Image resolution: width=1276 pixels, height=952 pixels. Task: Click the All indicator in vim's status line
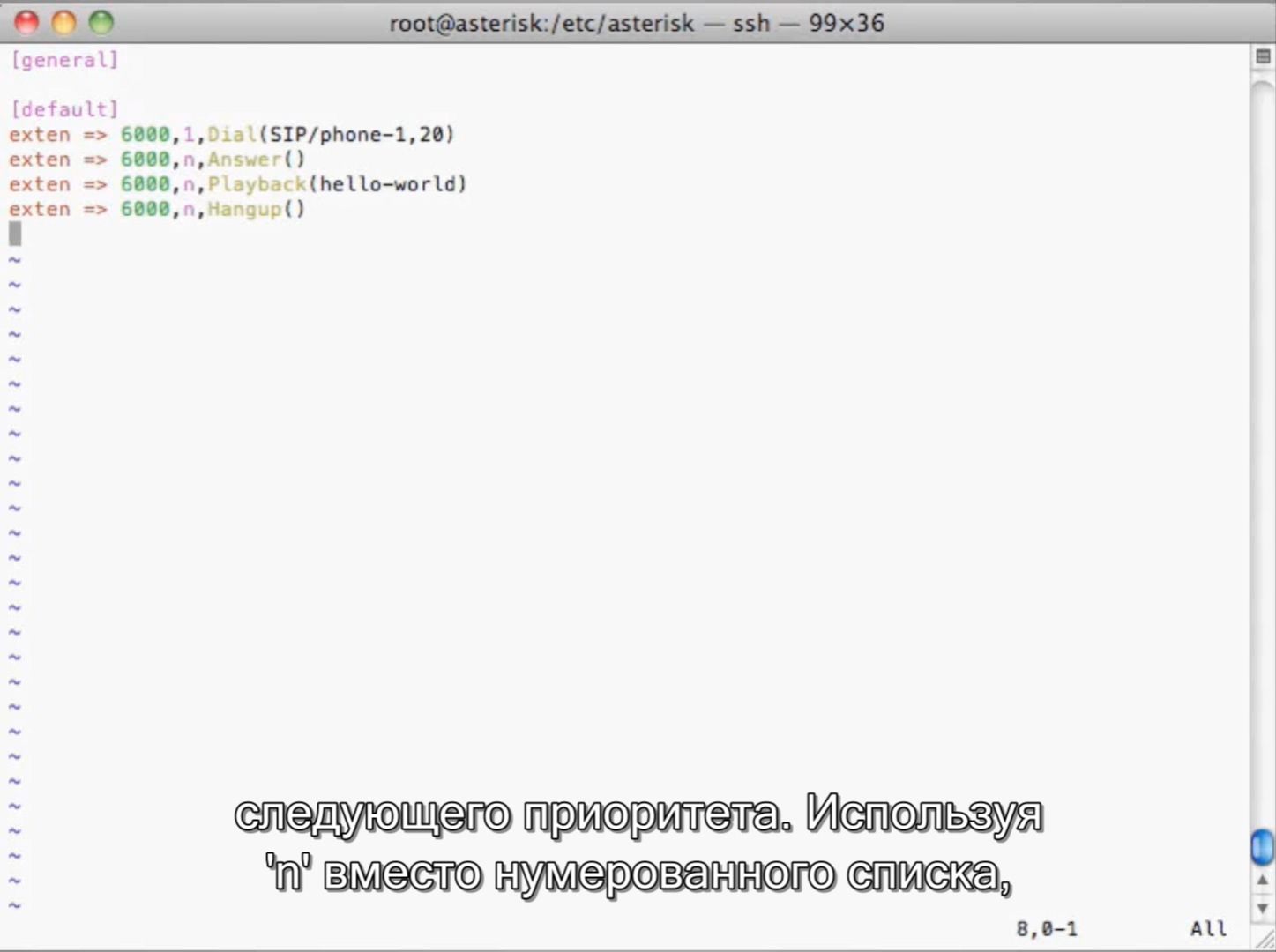click(x=1208, y=928)
